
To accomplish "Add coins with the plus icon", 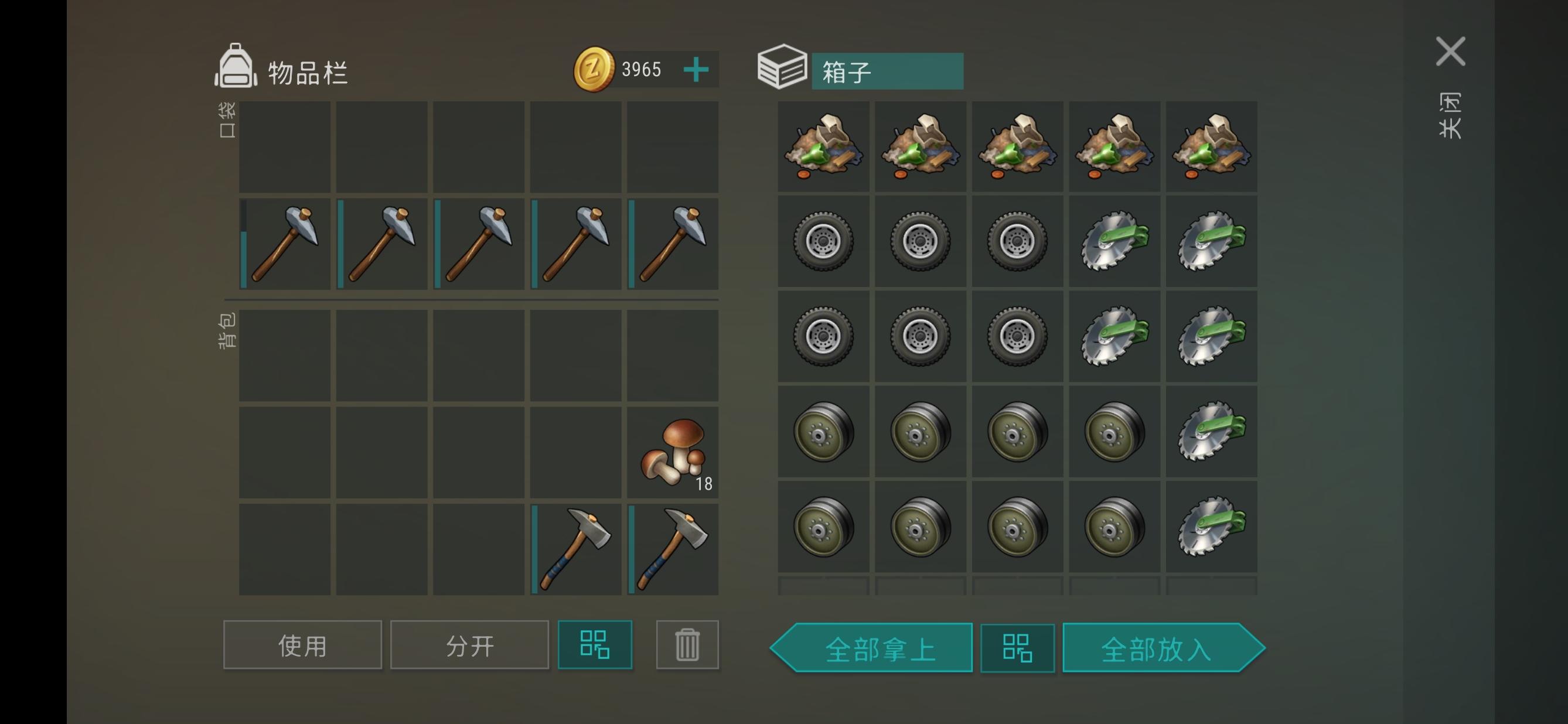I will click(x=696, y=69).
